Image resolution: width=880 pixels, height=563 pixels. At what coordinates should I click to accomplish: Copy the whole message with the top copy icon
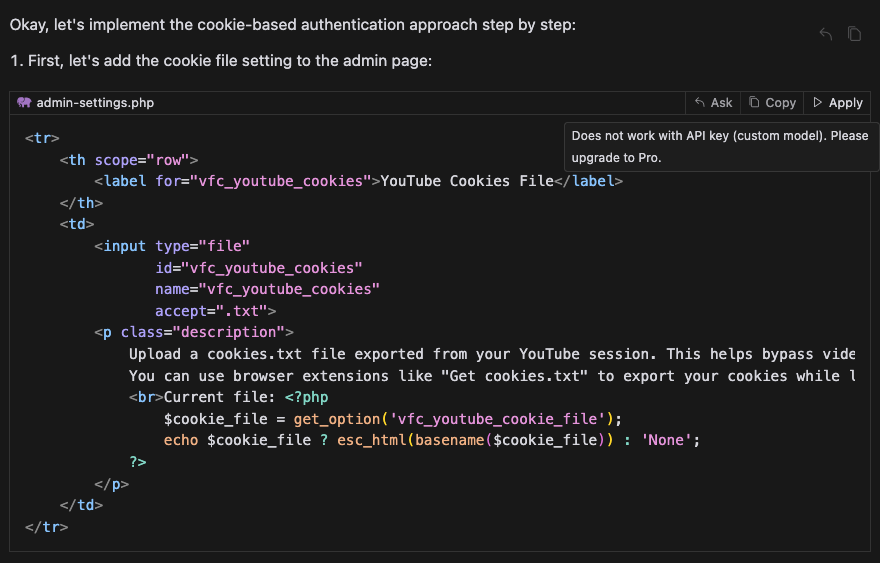(854, 34)
